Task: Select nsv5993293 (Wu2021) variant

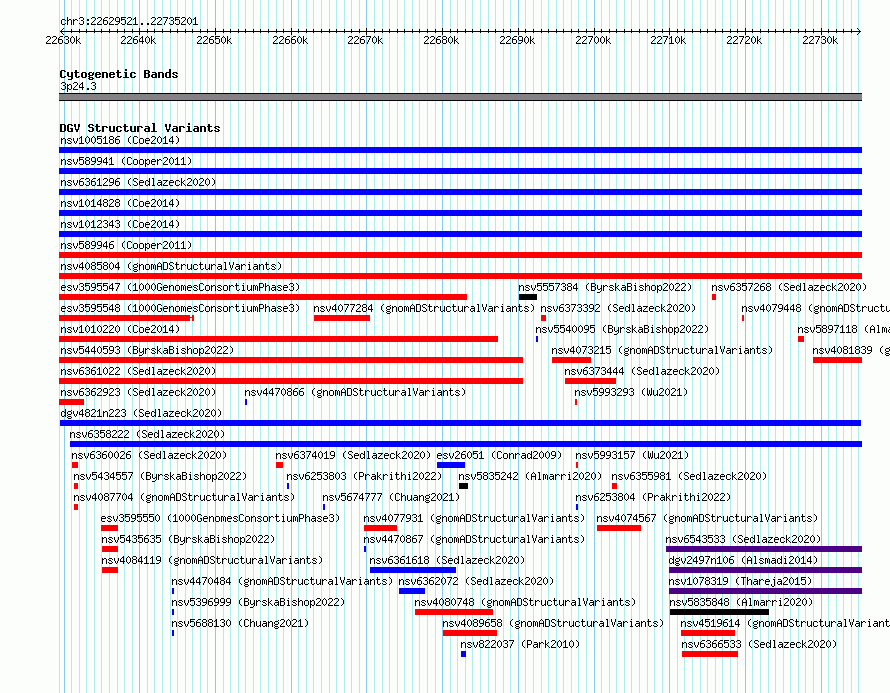Action: [x=631, y=392]
